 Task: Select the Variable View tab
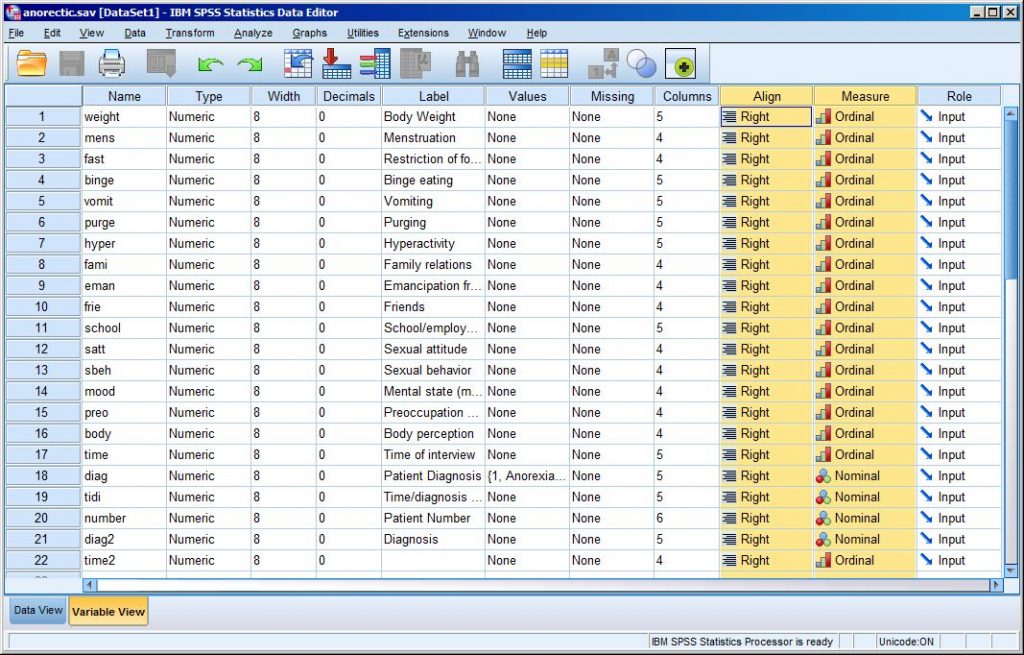click(108, 611)
